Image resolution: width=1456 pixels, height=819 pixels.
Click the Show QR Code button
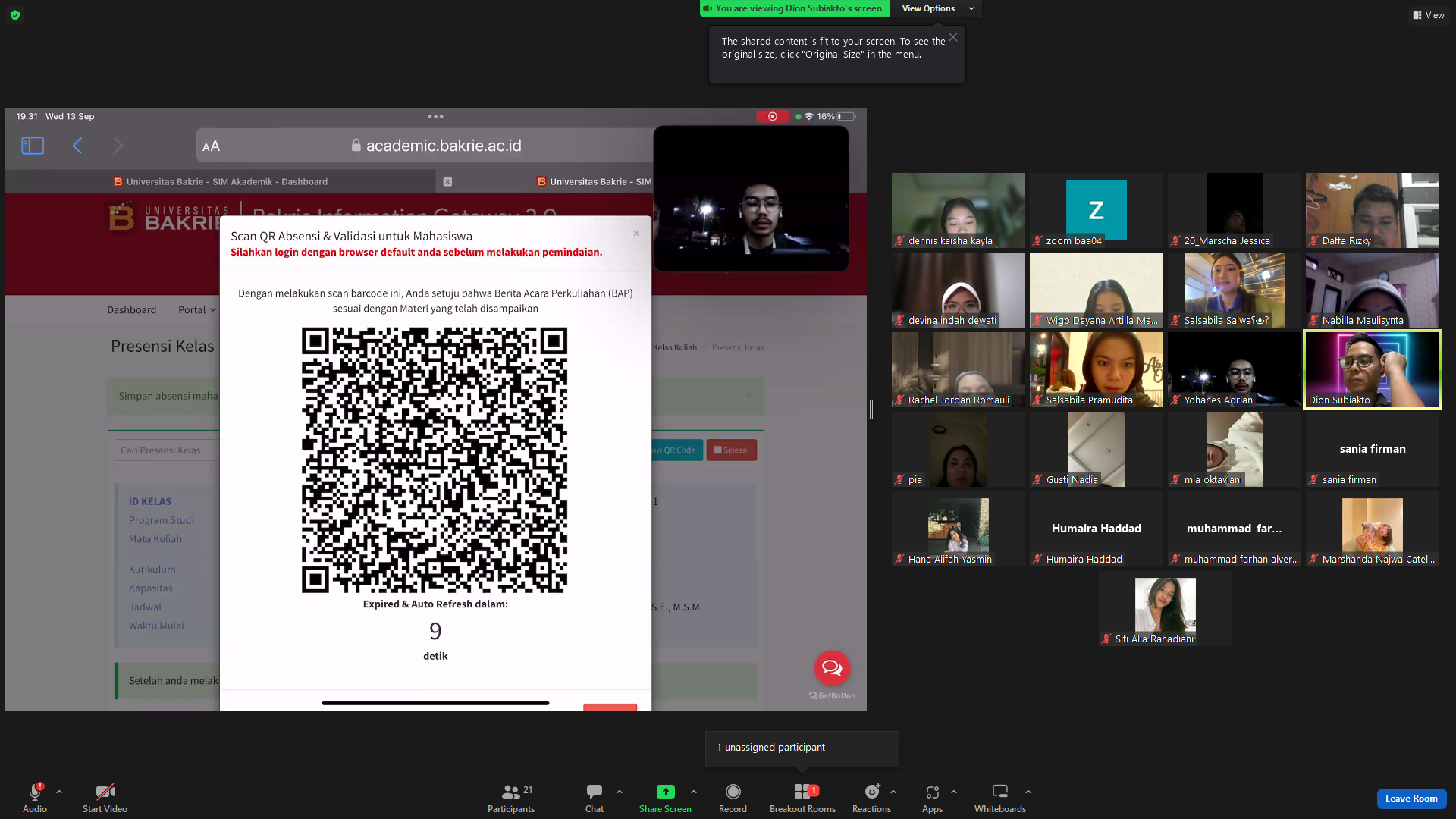[x=676, y=450]
